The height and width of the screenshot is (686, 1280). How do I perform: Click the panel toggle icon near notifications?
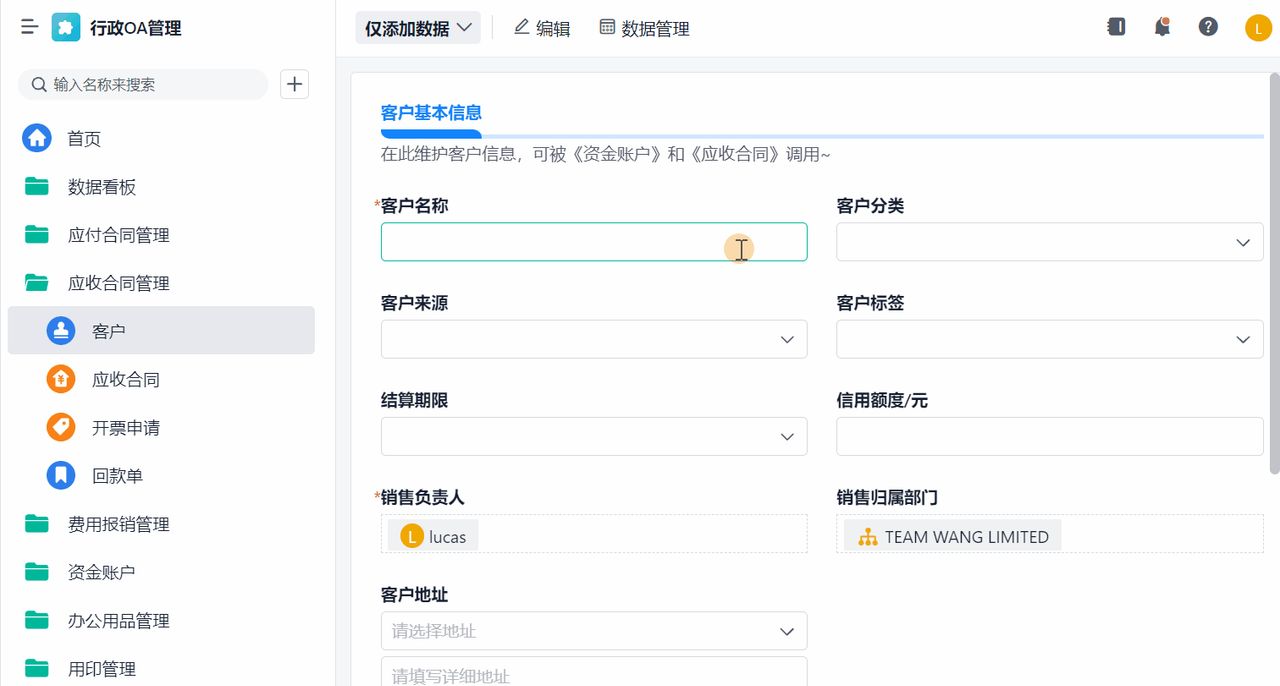[x=1116, y=27]
